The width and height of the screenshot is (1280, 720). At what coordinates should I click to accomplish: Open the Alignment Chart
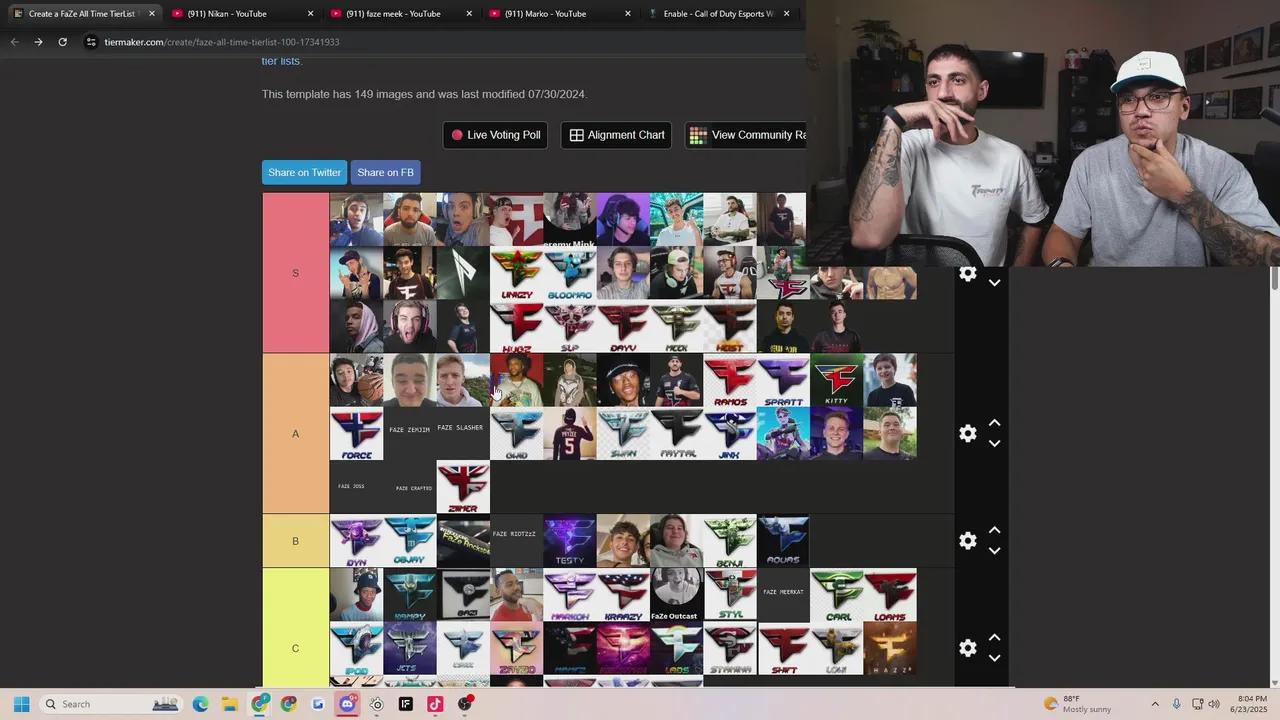616,135
